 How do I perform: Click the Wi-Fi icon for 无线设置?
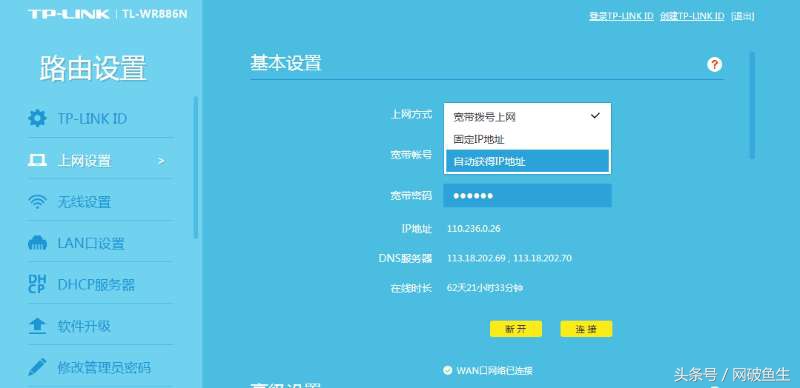pyautogui.click(x=37, y=202)
